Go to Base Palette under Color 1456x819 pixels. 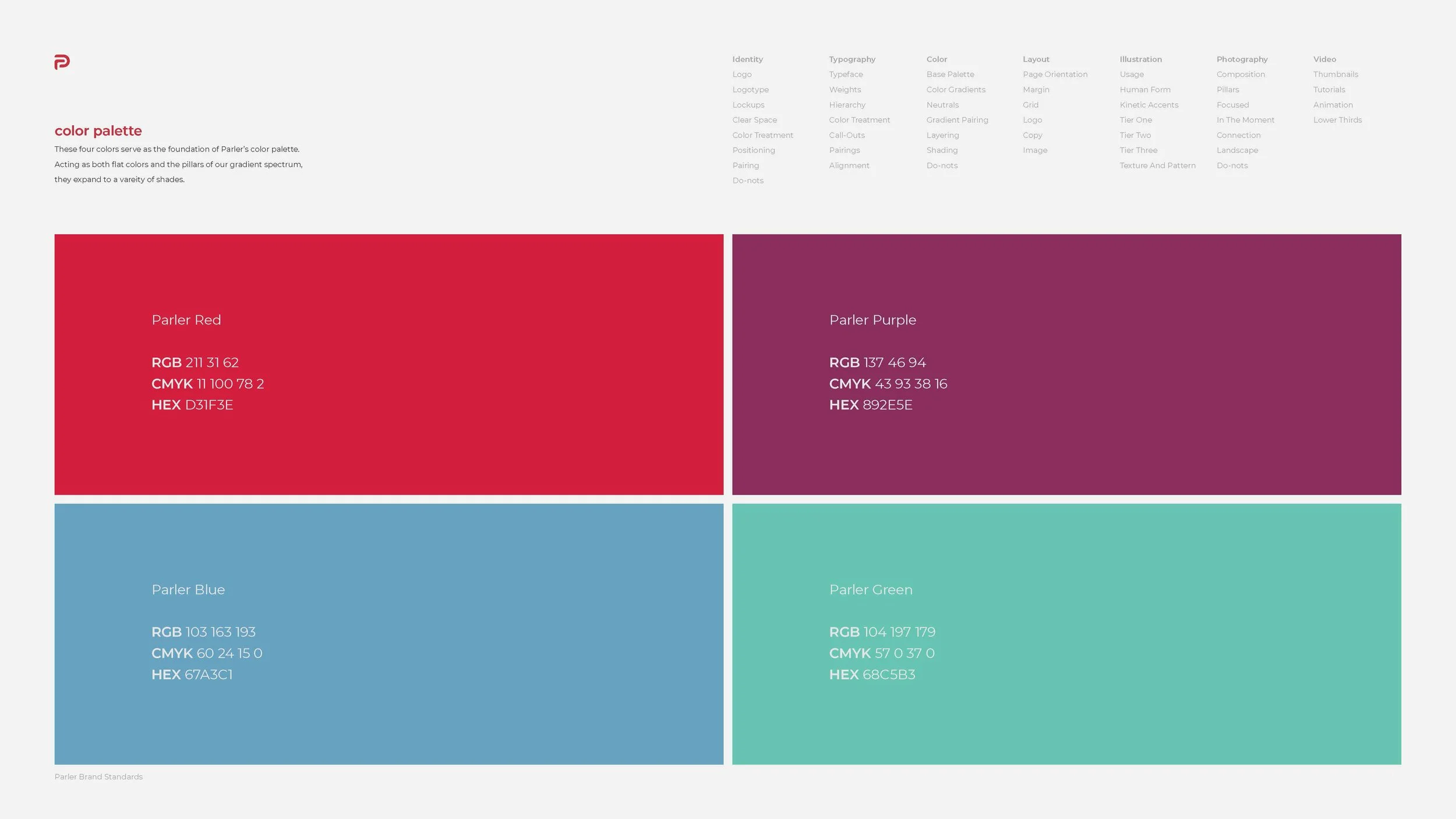[x=950, y=75]
